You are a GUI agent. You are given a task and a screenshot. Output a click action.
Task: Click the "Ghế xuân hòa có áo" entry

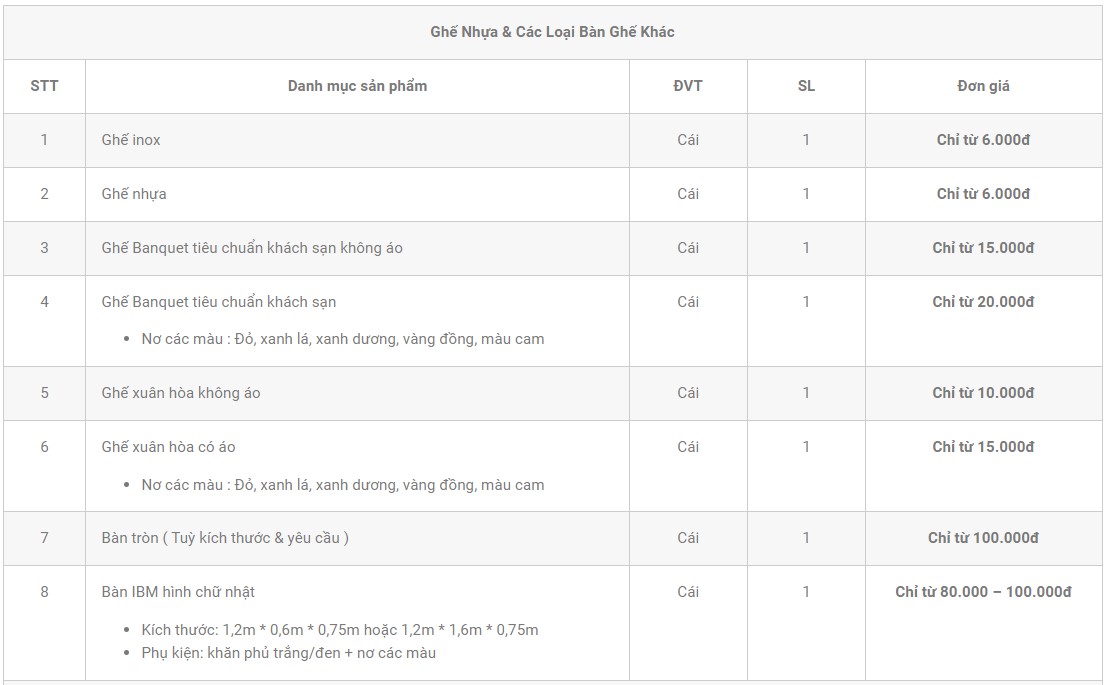click(x=169, y=447)
